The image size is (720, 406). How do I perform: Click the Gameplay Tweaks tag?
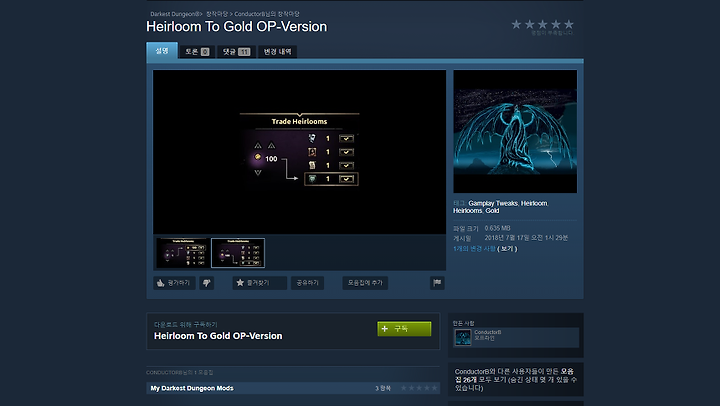click(493, 203)
